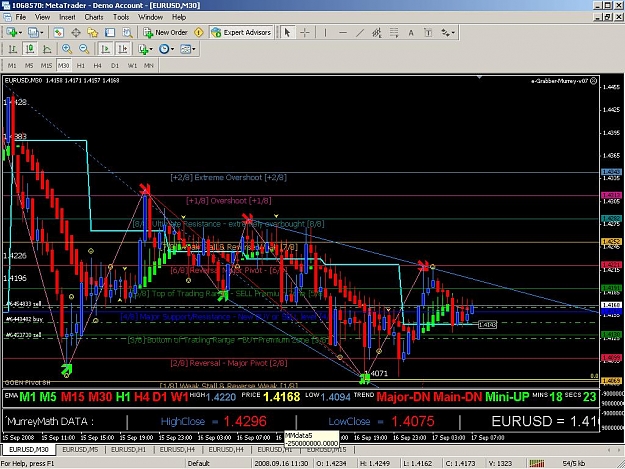Open the Market Watch window icon
Screen dimensions: 625x469
coord(59,33)
